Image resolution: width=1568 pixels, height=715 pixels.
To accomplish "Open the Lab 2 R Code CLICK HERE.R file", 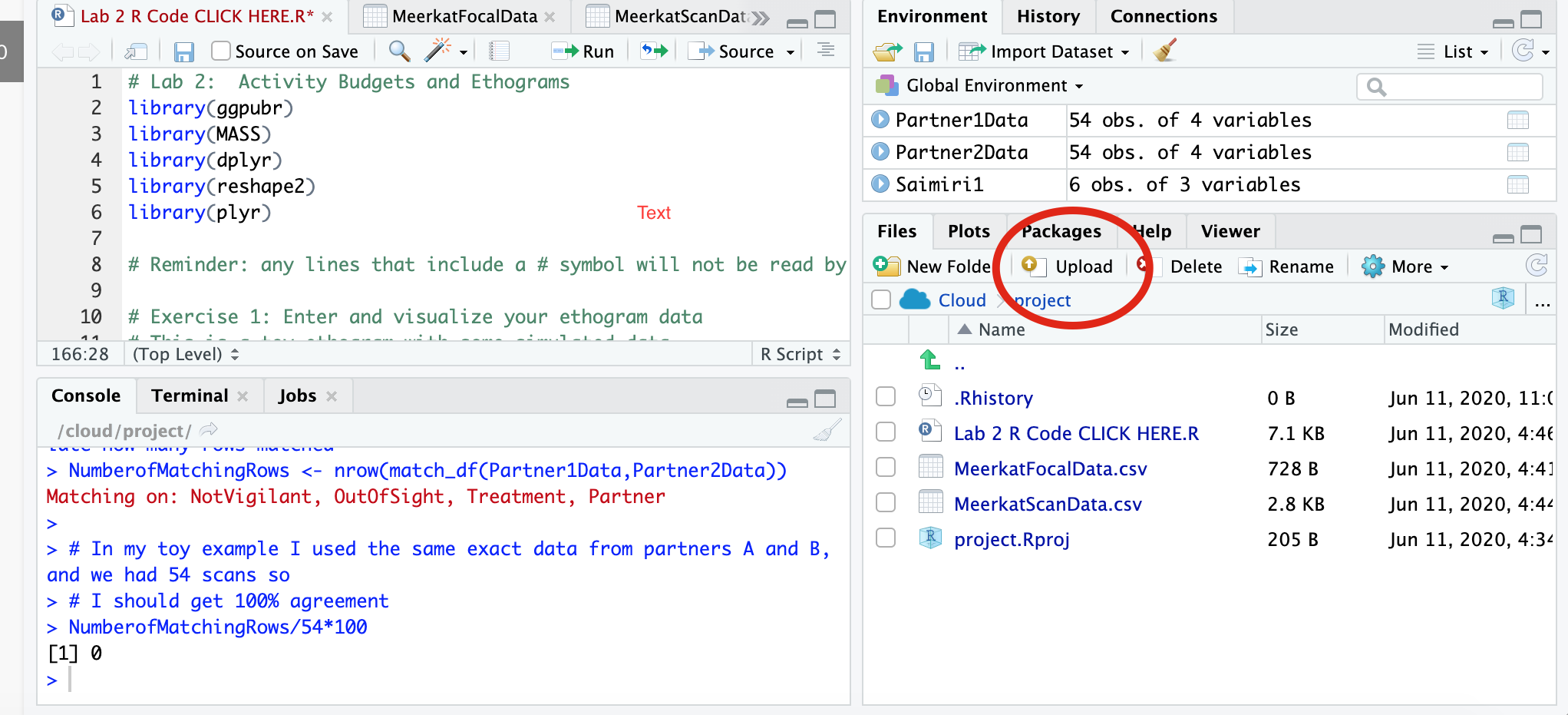I will [1075, 433].
